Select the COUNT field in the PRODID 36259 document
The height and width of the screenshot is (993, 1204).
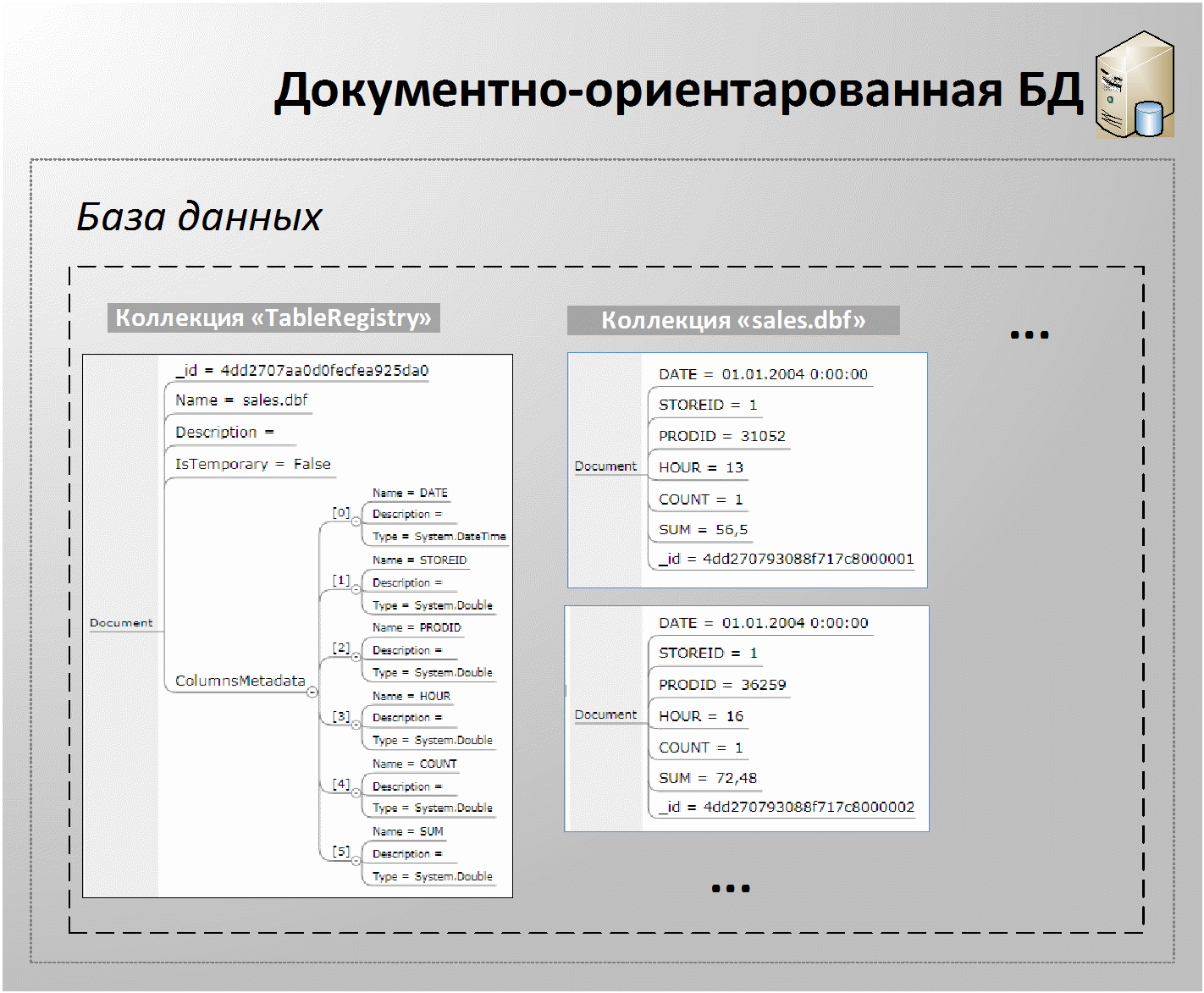(x=701, y=748)
